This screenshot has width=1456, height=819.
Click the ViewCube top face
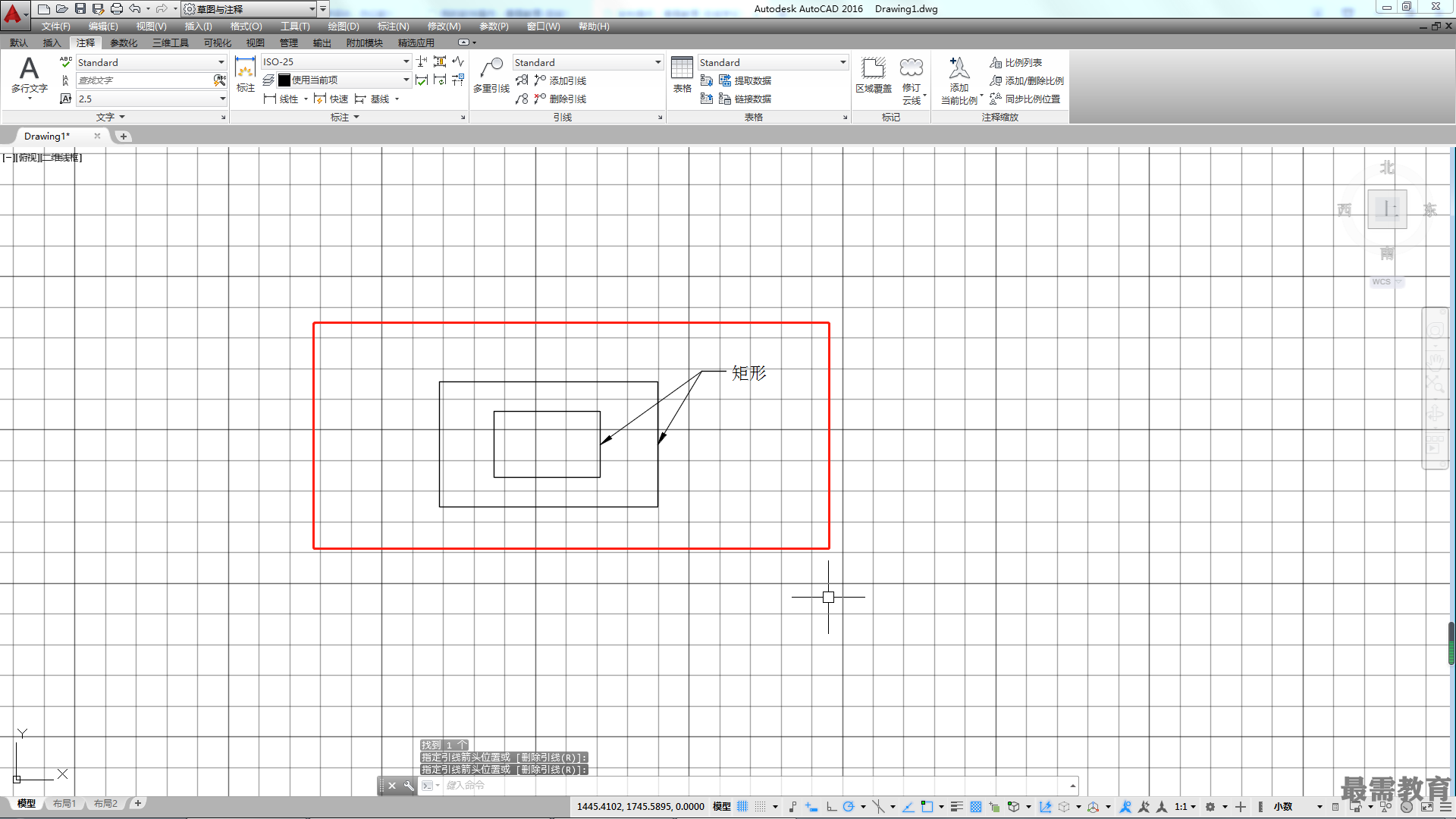click(1387, 209)
